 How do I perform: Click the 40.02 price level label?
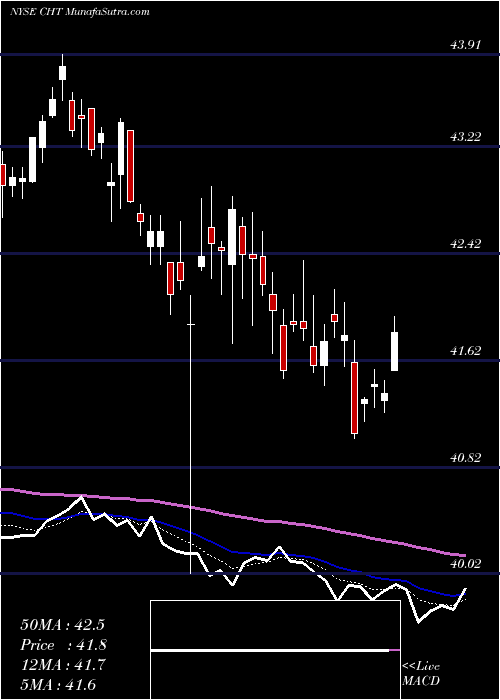(x=466, y=564)
